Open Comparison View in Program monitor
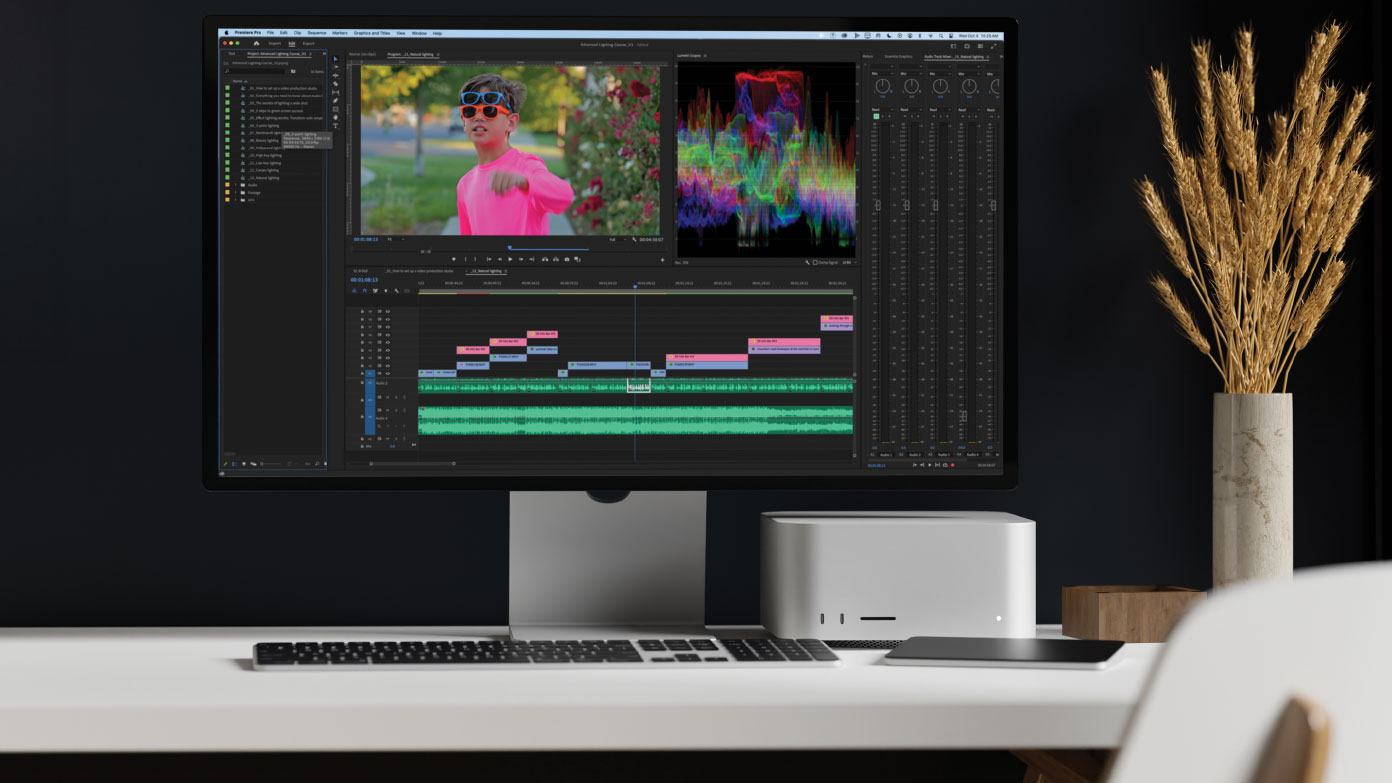Screen dimensions: 1392x783 [x=577, y=259]
